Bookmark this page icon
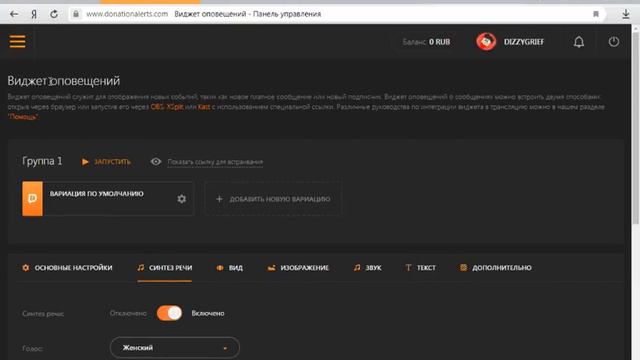The height and width of the screenshot is (360, 640). [x=596, y=14]
